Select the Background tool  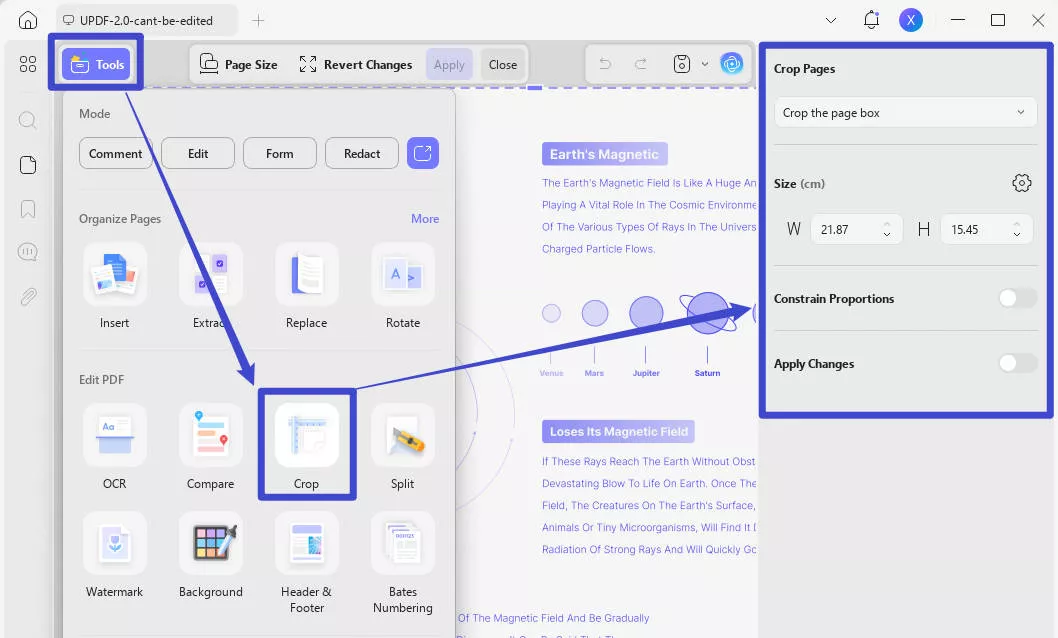click(210, 555)
